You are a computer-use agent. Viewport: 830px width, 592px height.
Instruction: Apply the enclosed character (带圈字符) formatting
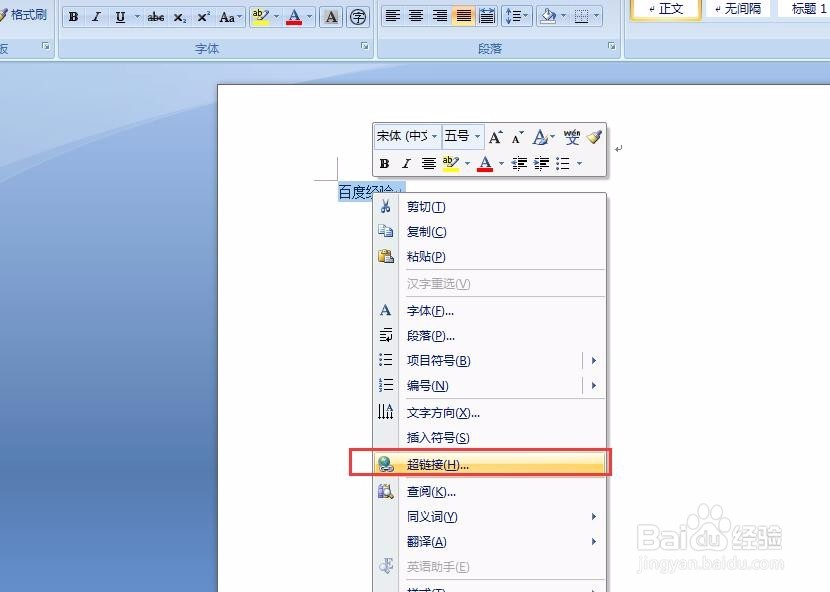pyautogui.click(x=358, y=17)
